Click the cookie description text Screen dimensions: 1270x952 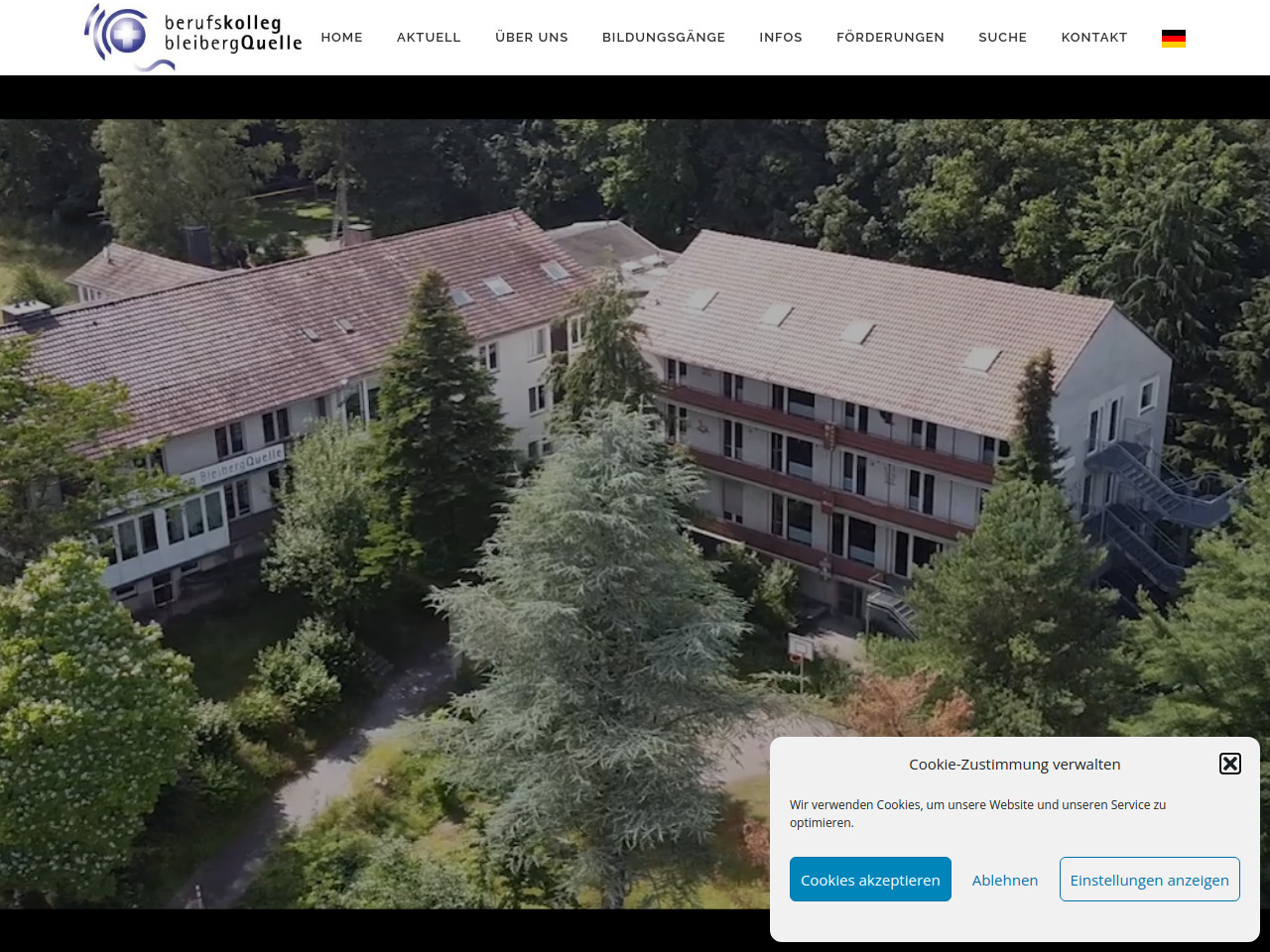[977, 813]
